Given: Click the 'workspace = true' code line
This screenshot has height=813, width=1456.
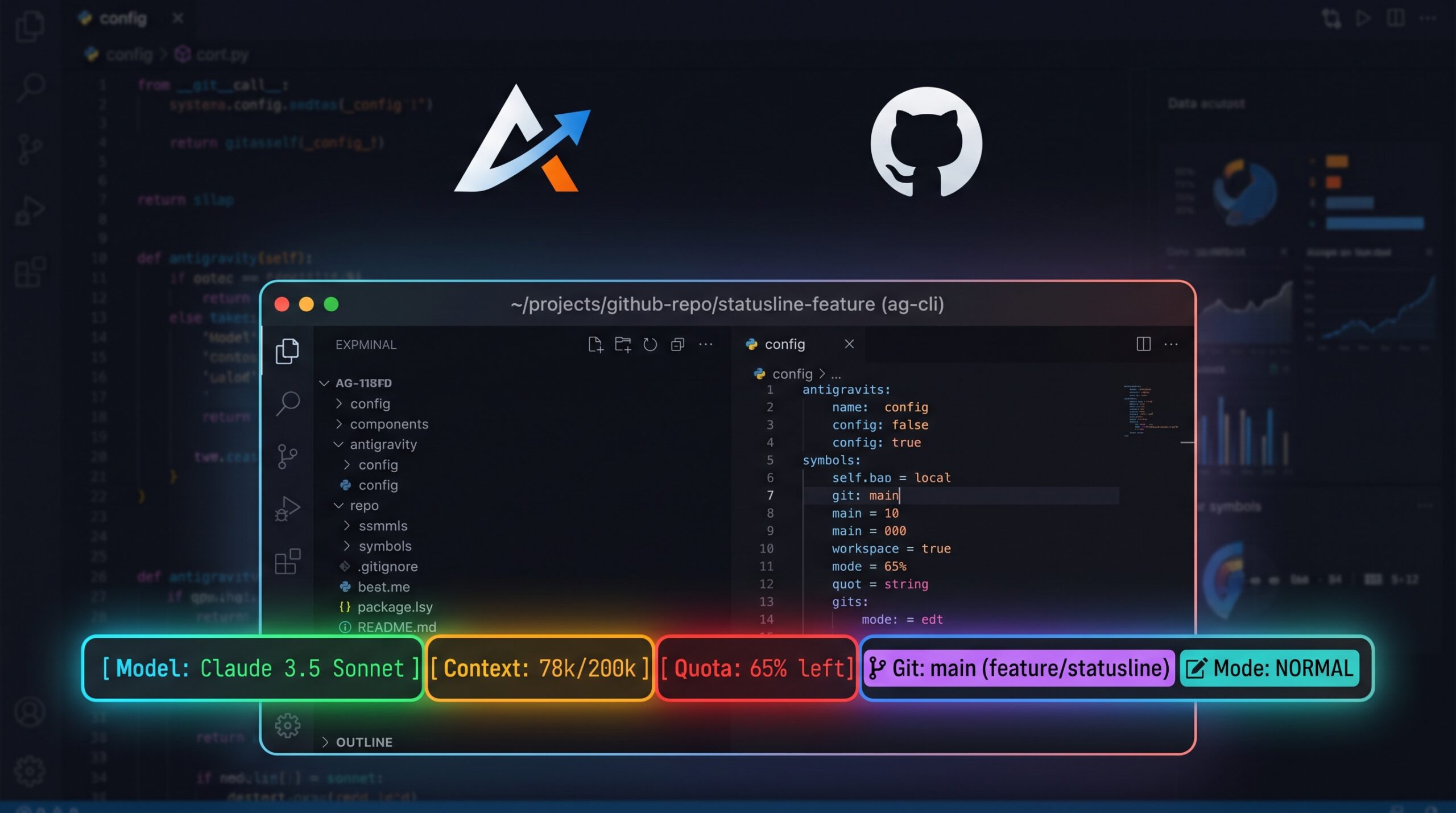Looking at the screenshot, I should 891,549.
